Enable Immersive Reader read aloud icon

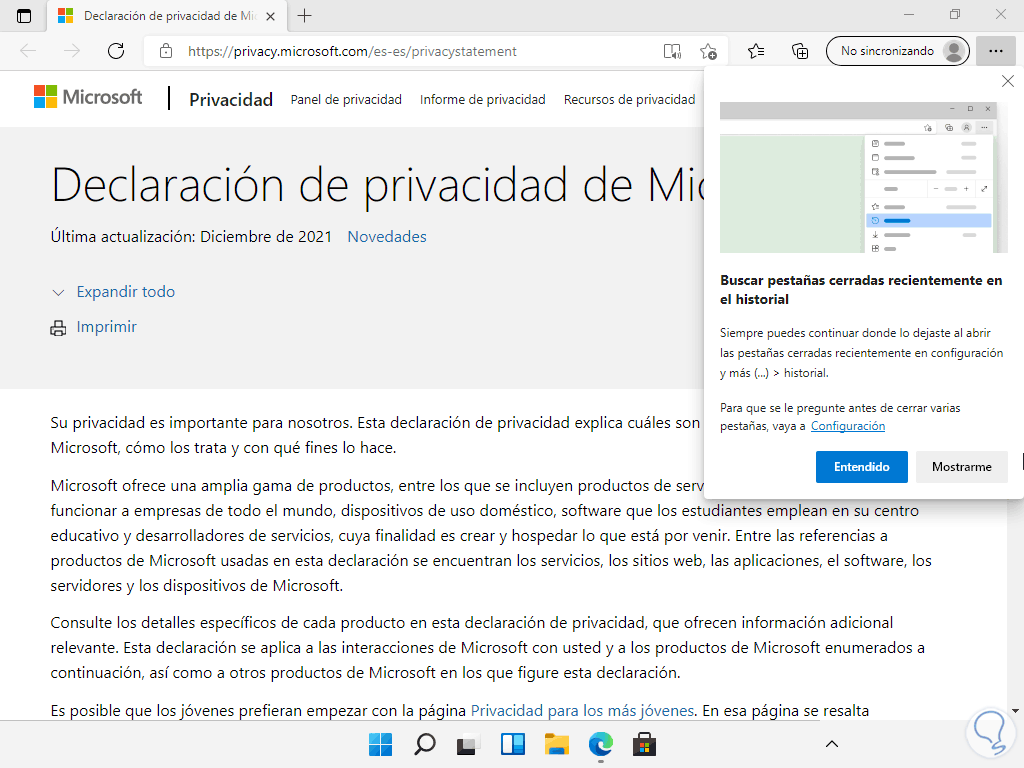pyautogui.click(x=672, y=51)
